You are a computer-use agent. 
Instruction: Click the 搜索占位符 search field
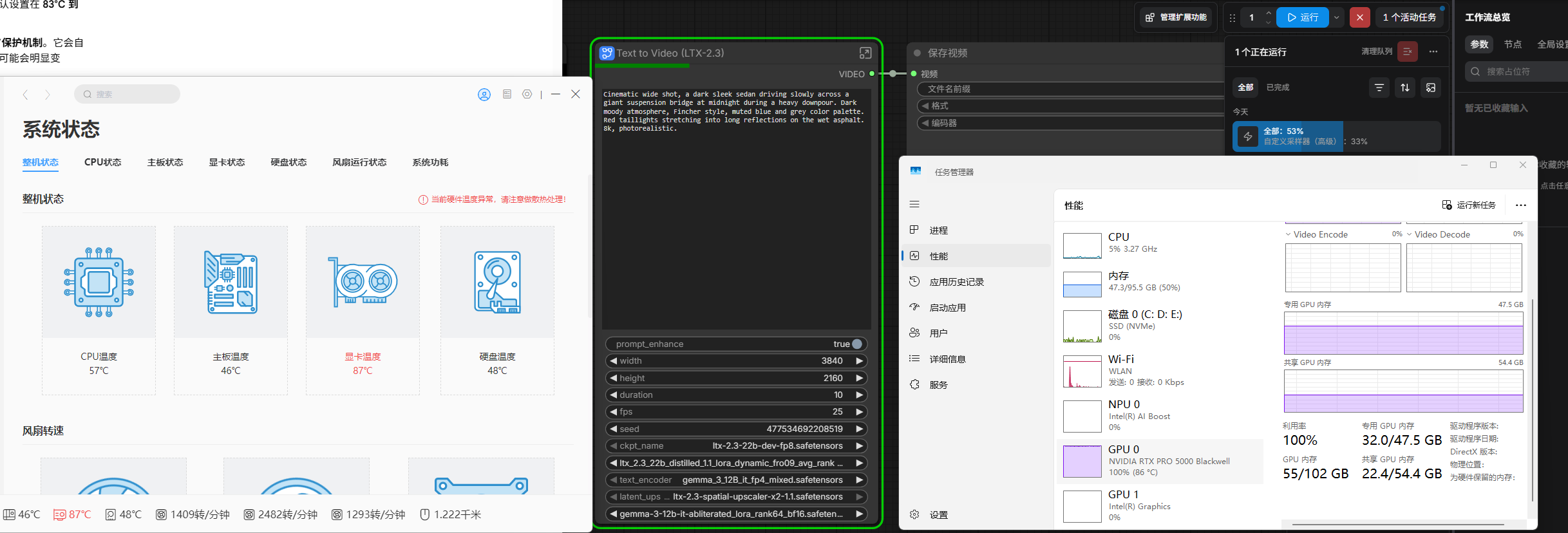pyautogui.click(x=1516, y=71)
